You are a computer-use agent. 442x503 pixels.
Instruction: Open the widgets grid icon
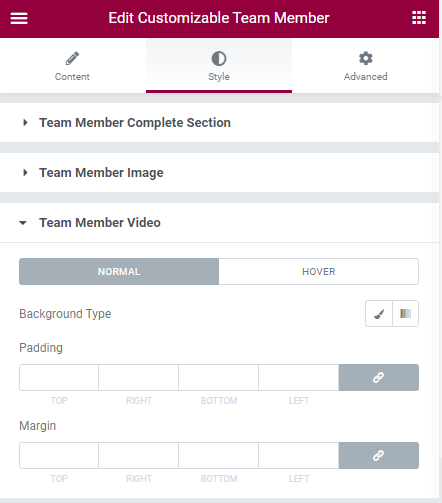(419, 18)
